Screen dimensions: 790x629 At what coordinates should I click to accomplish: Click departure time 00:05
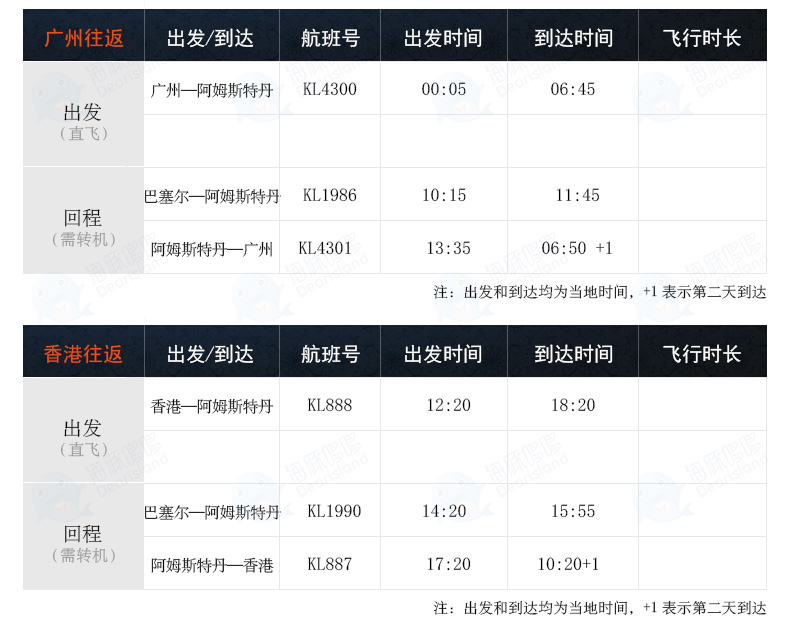coord(444,89)
